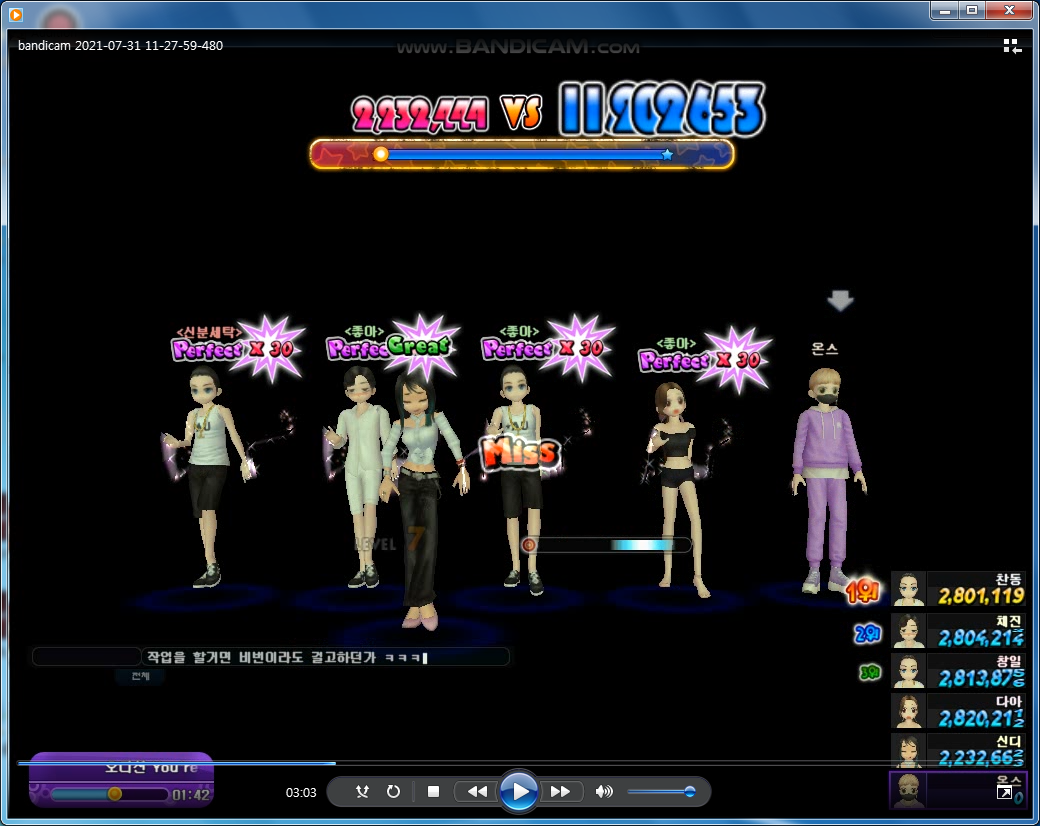Adjust the volume slider
Viewport: 1040px width, 826px height.
tap(661, 791)
